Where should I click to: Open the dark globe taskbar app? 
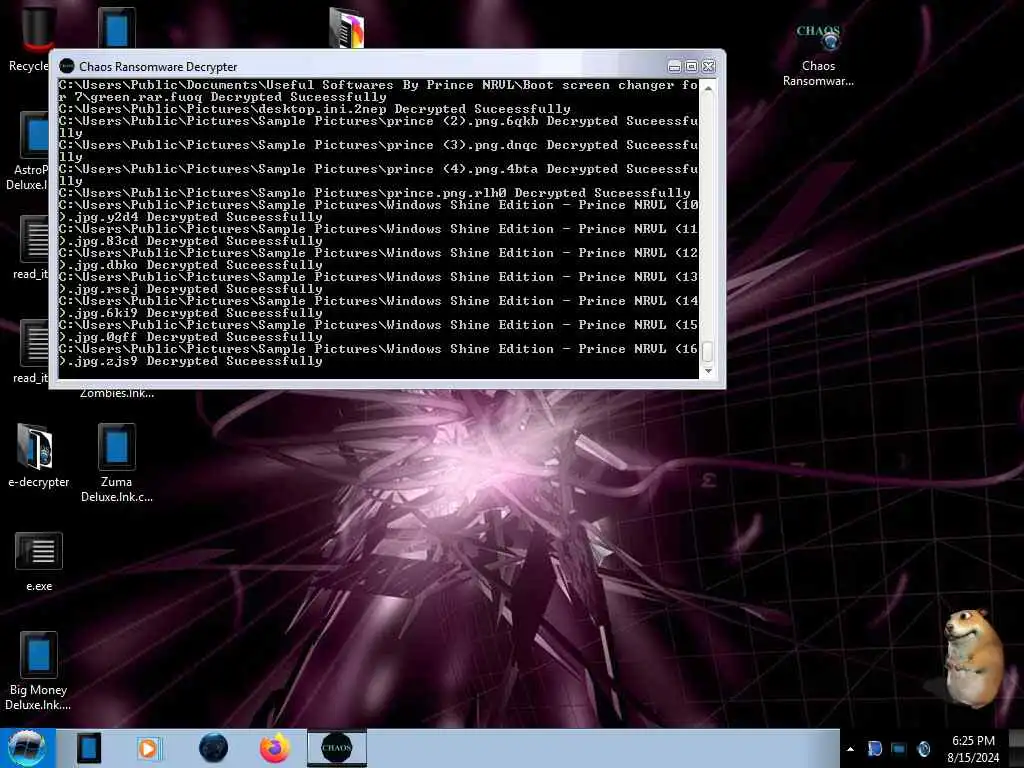pyautogui.click(x=214, y=748)
